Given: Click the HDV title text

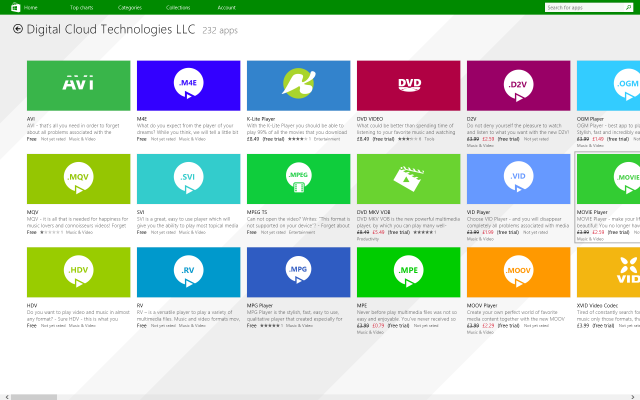Looking at the screenshot, I should 32,305.
